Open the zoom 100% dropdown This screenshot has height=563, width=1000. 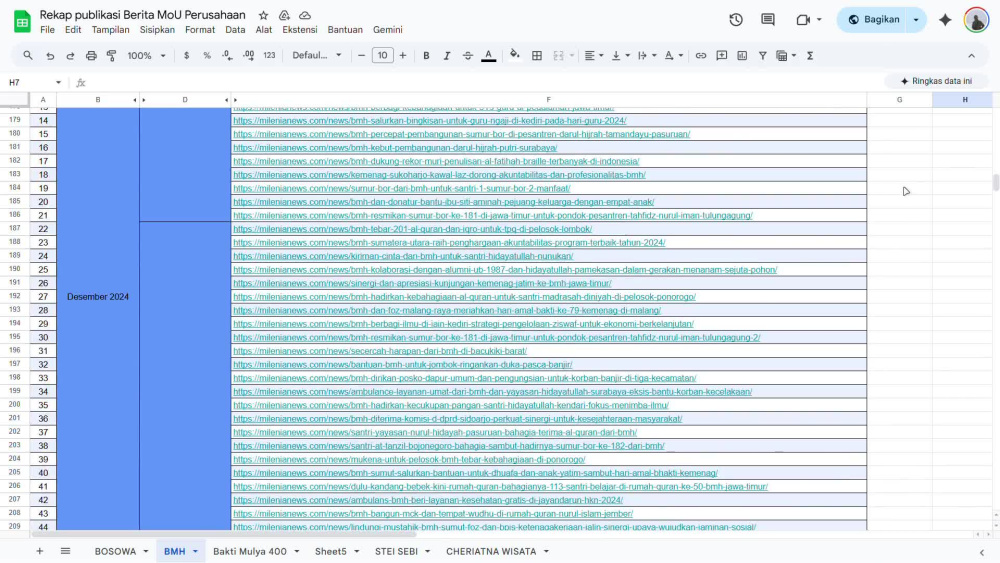pyautogui.click(x=146, y=55)
